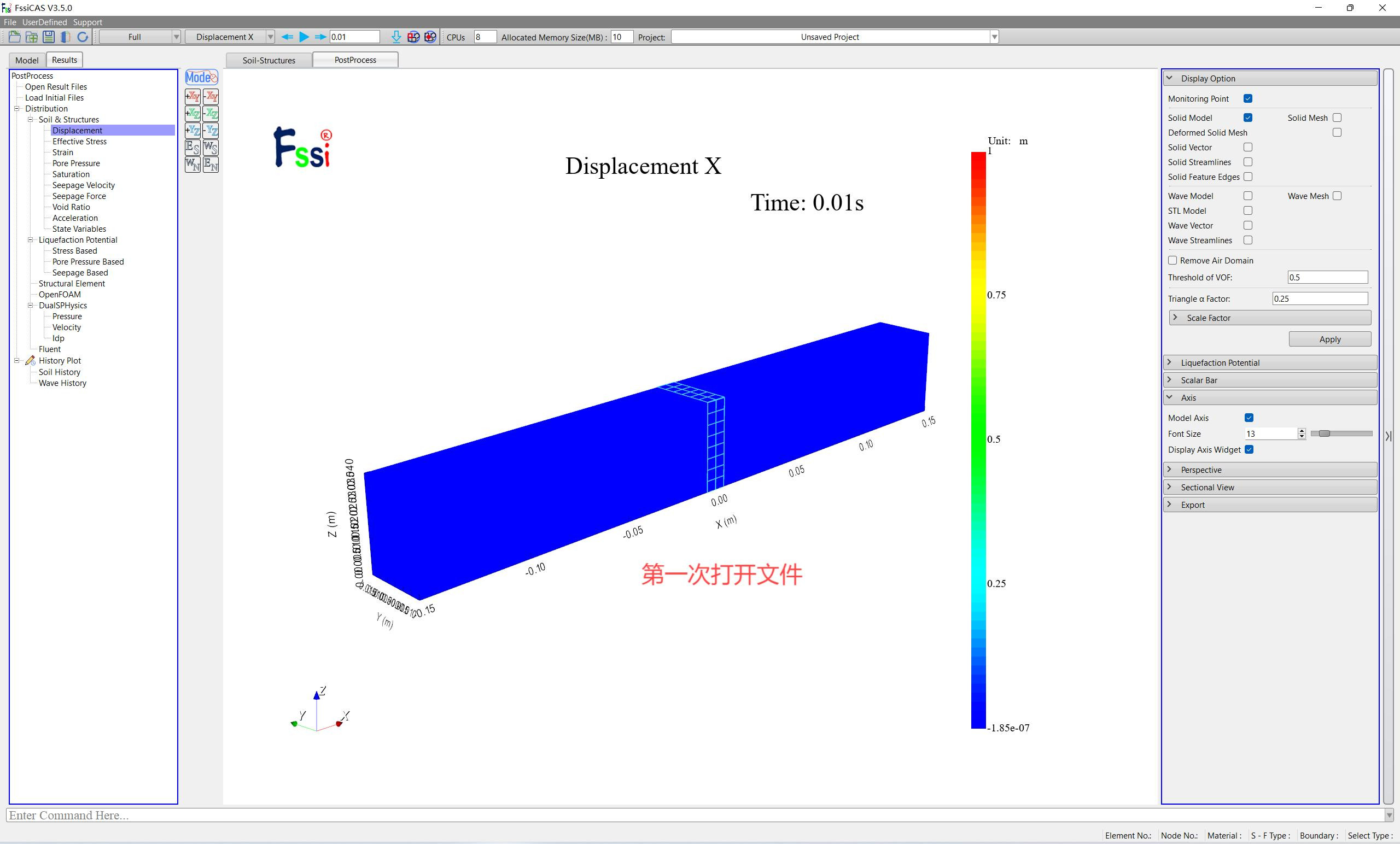
Task: Set view to -XY plane
Action: coord(211,97)
